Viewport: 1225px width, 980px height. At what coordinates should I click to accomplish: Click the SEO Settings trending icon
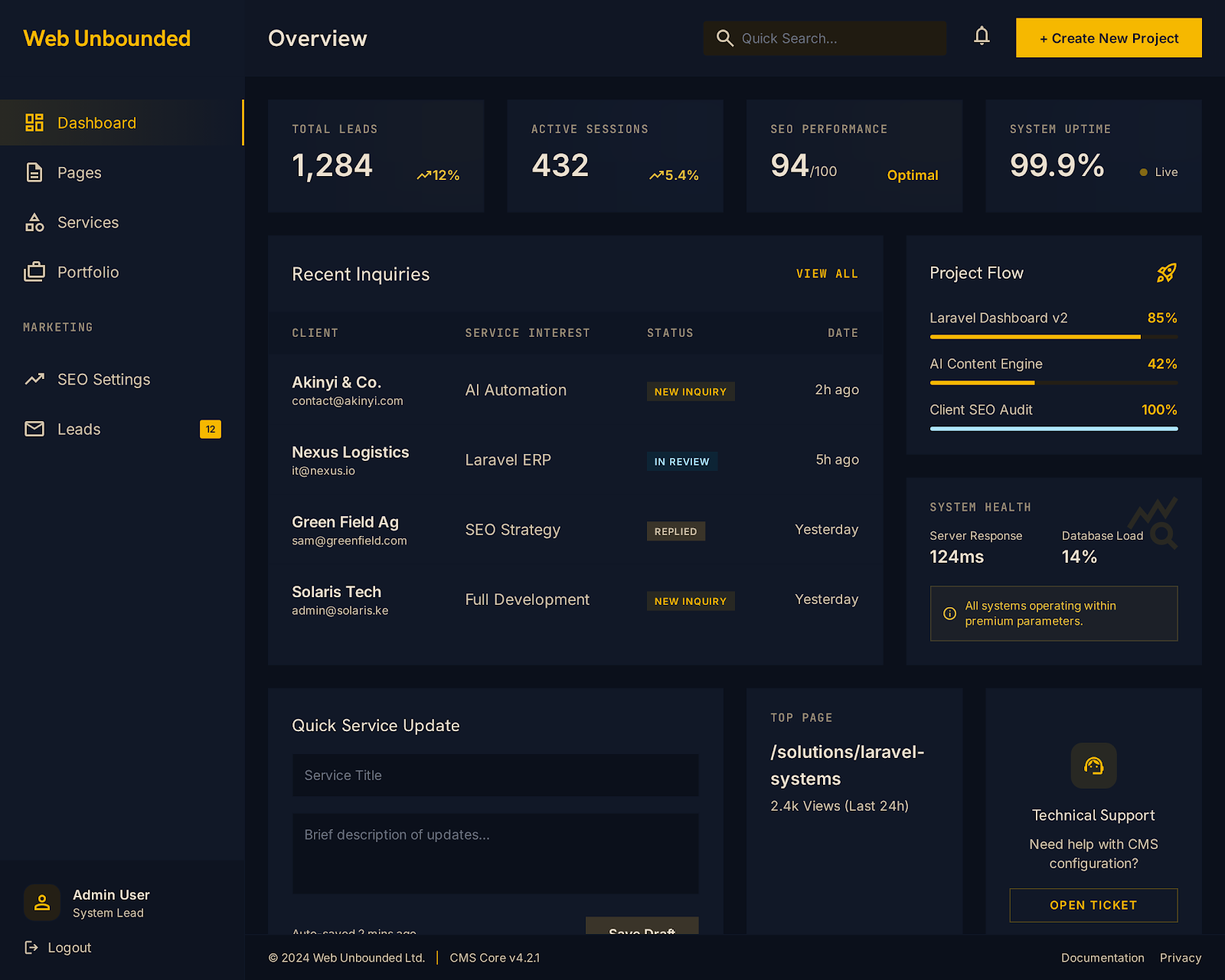34,379
